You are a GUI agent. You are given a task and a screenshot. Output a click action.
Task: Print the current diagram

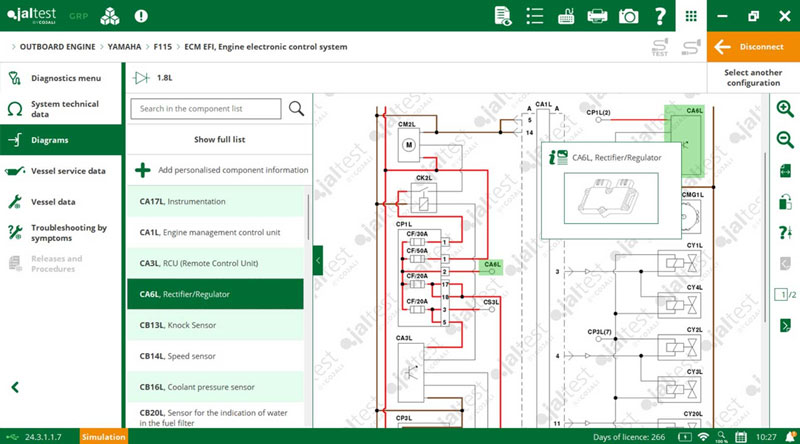click(x=597, y=16)
